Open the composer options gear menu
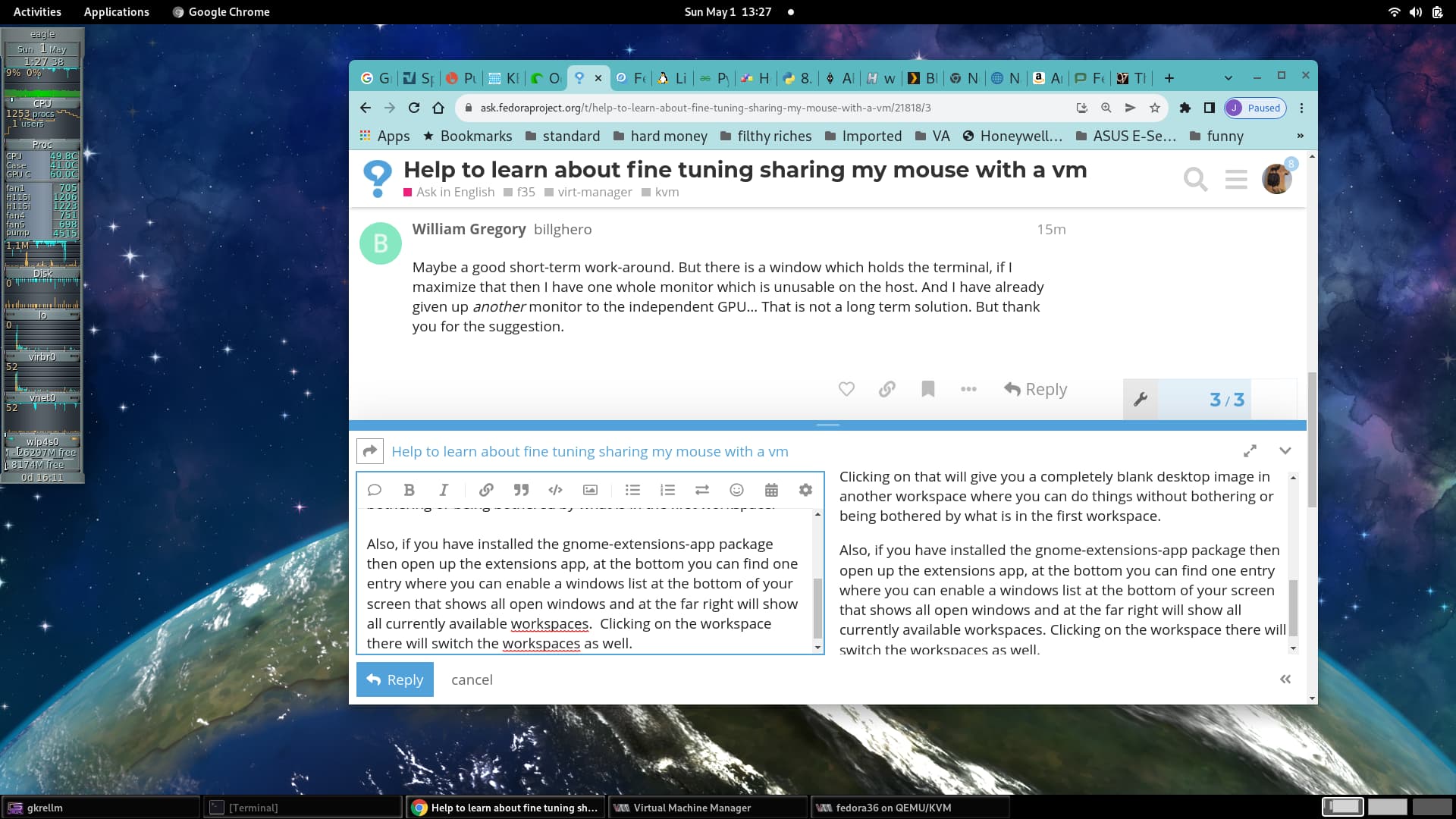 click(x=805, y=490)
